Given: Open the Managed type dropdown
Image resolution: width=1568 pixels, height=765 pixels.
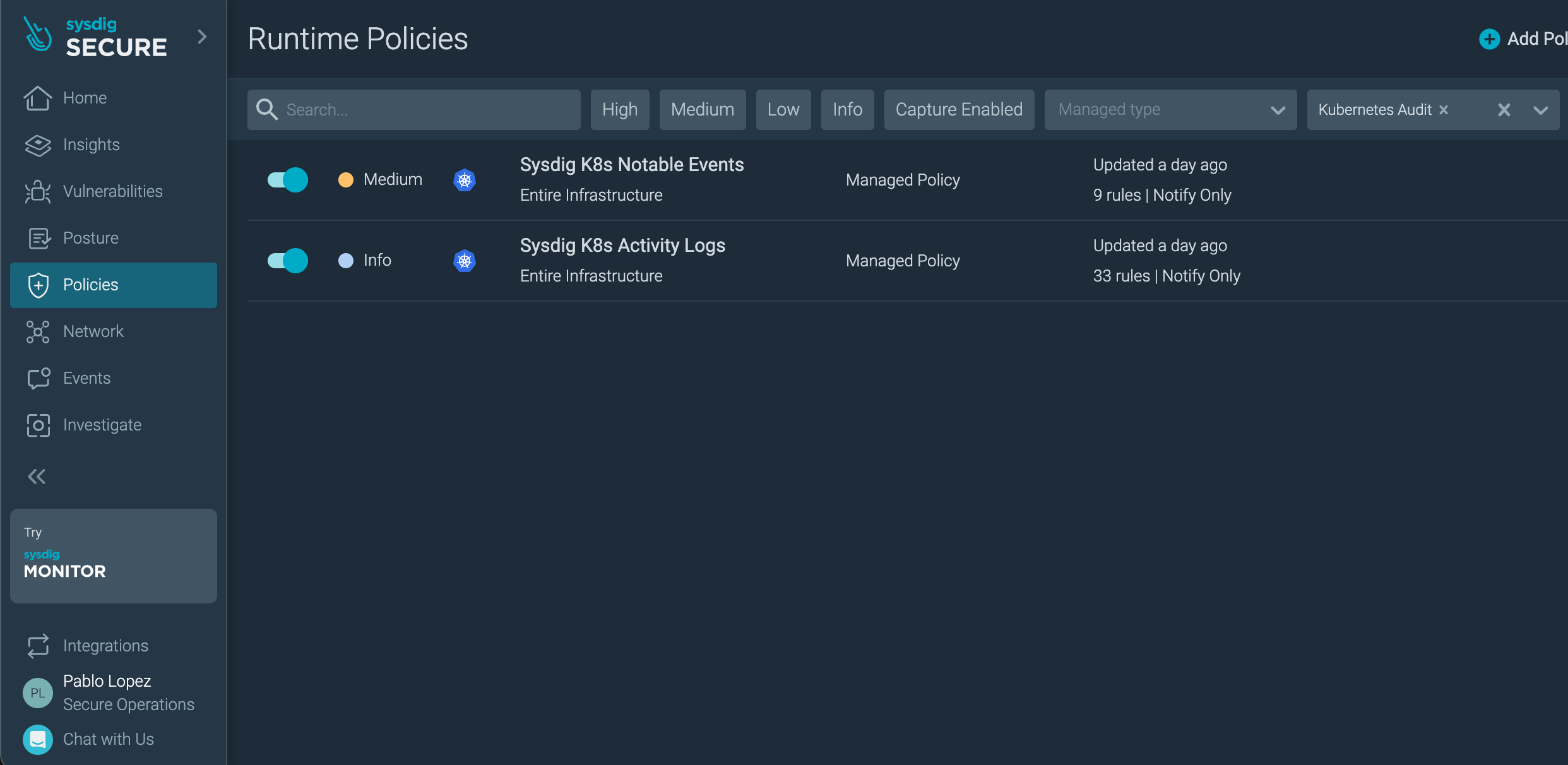Looking at the screenshot, I should click(1170, 110).
